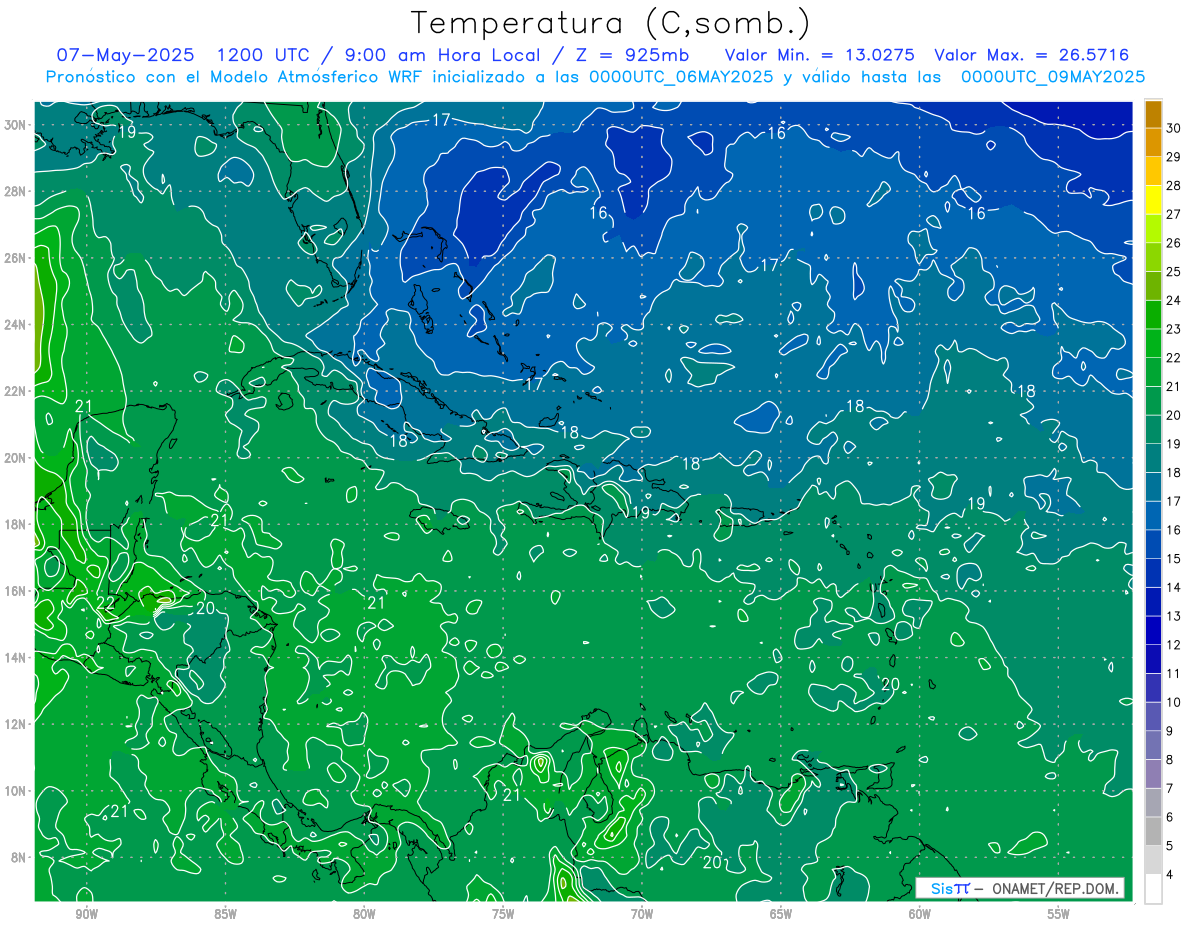
Task: Click the legend value '7'
Action: [1170, 788]
